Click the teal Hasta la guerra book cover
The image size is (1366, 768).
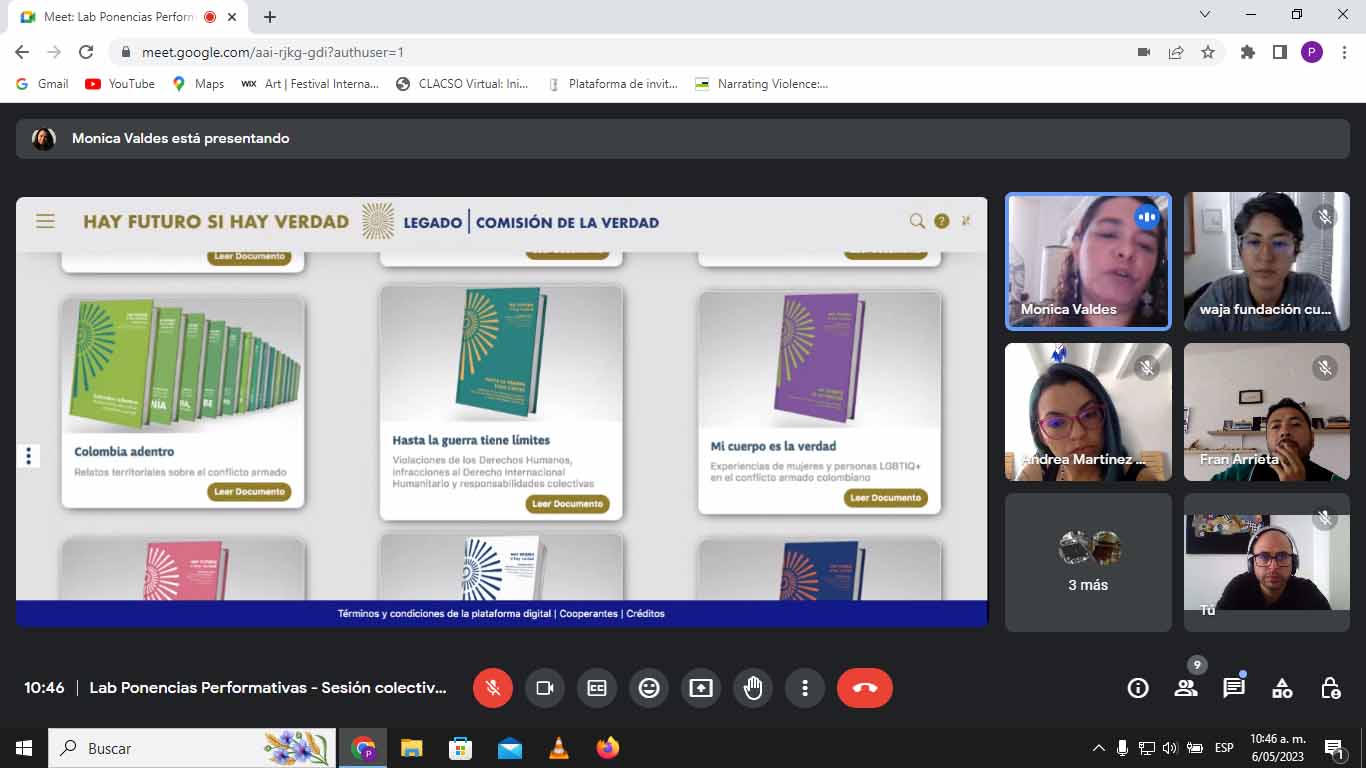click(x=500, y=352)
